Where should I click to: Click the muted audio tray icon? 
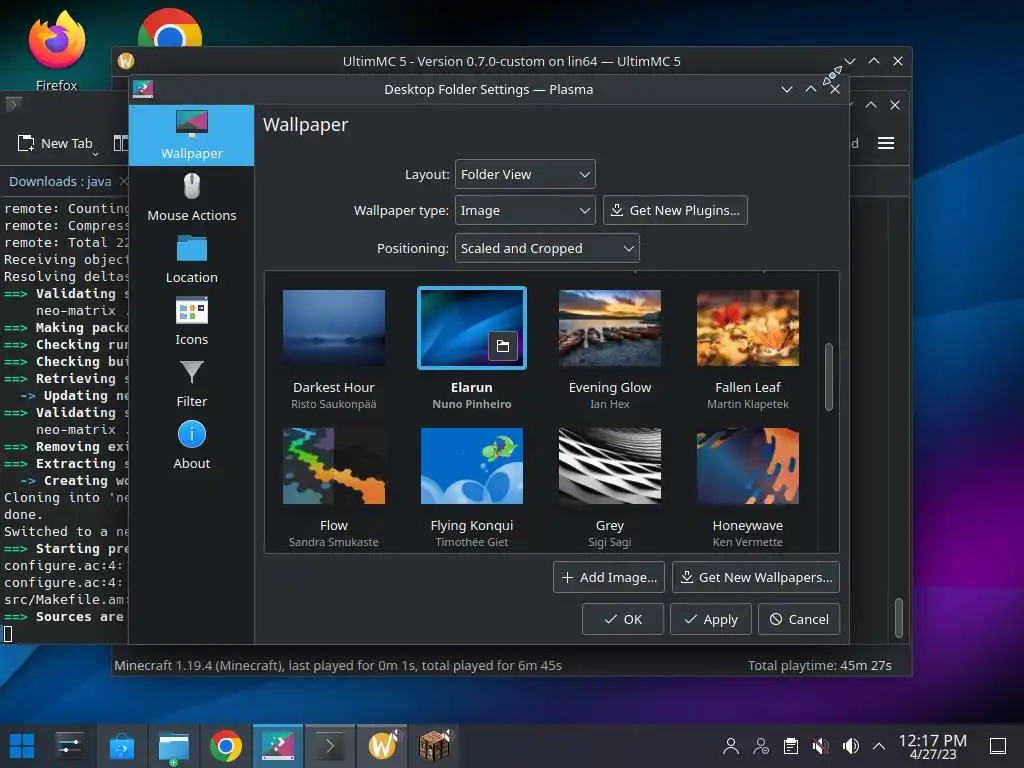(x=821, y=746)
